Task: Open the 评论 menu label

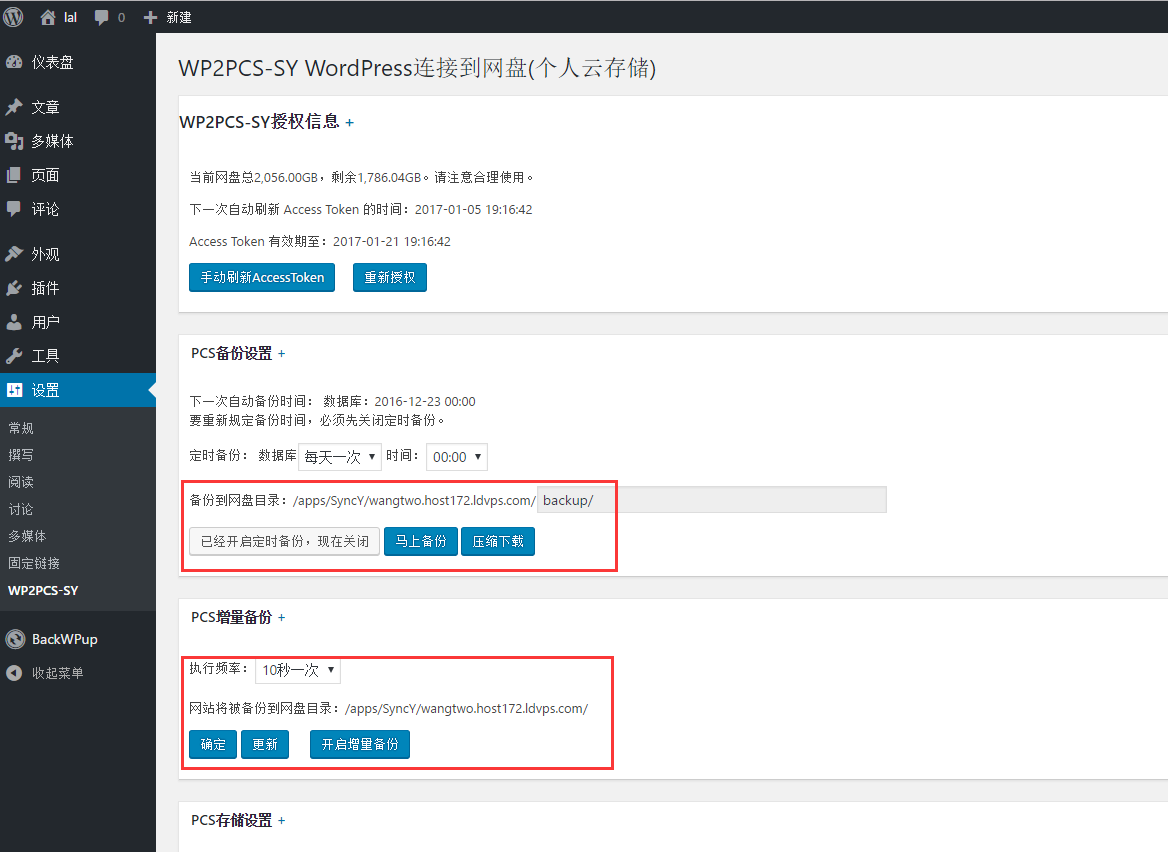Action: 45,209
